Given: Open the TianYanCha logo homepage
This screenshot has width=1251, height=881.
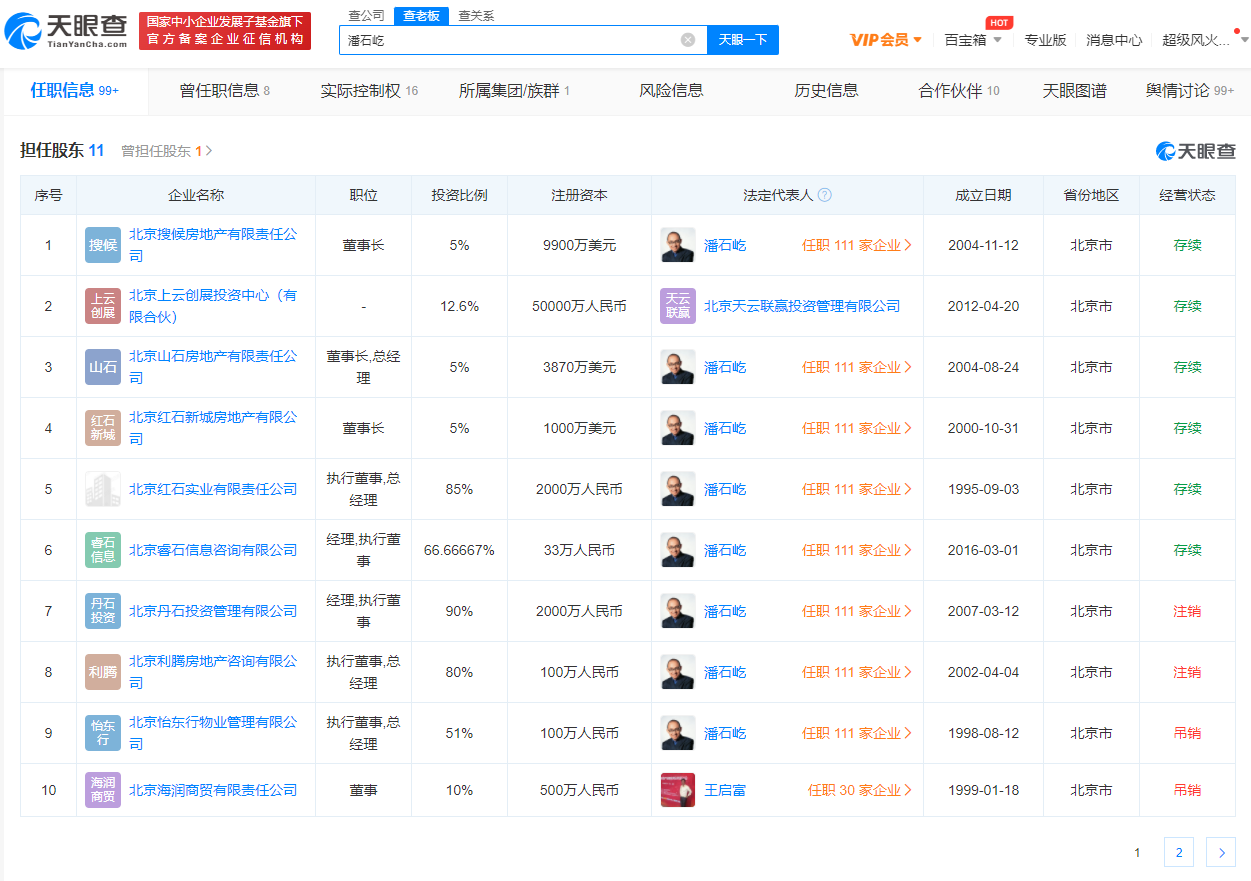Looking at the screenshot, I should click(66, 31).
